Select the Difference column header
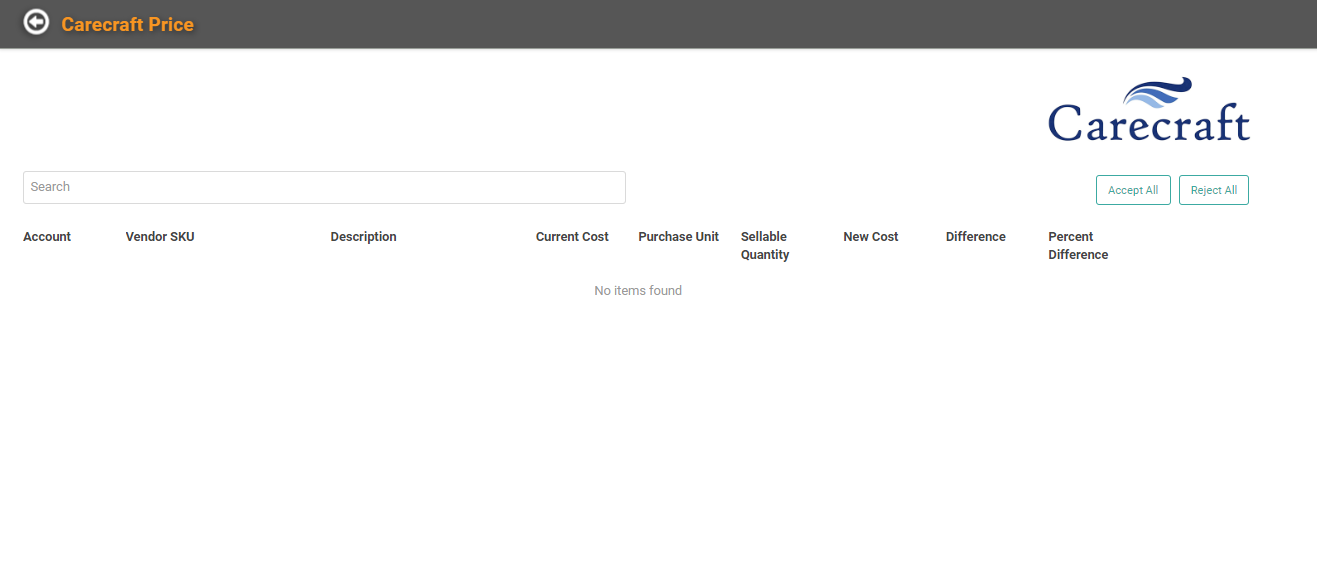This screenshot has width=1317, height=569. [976, 237]
